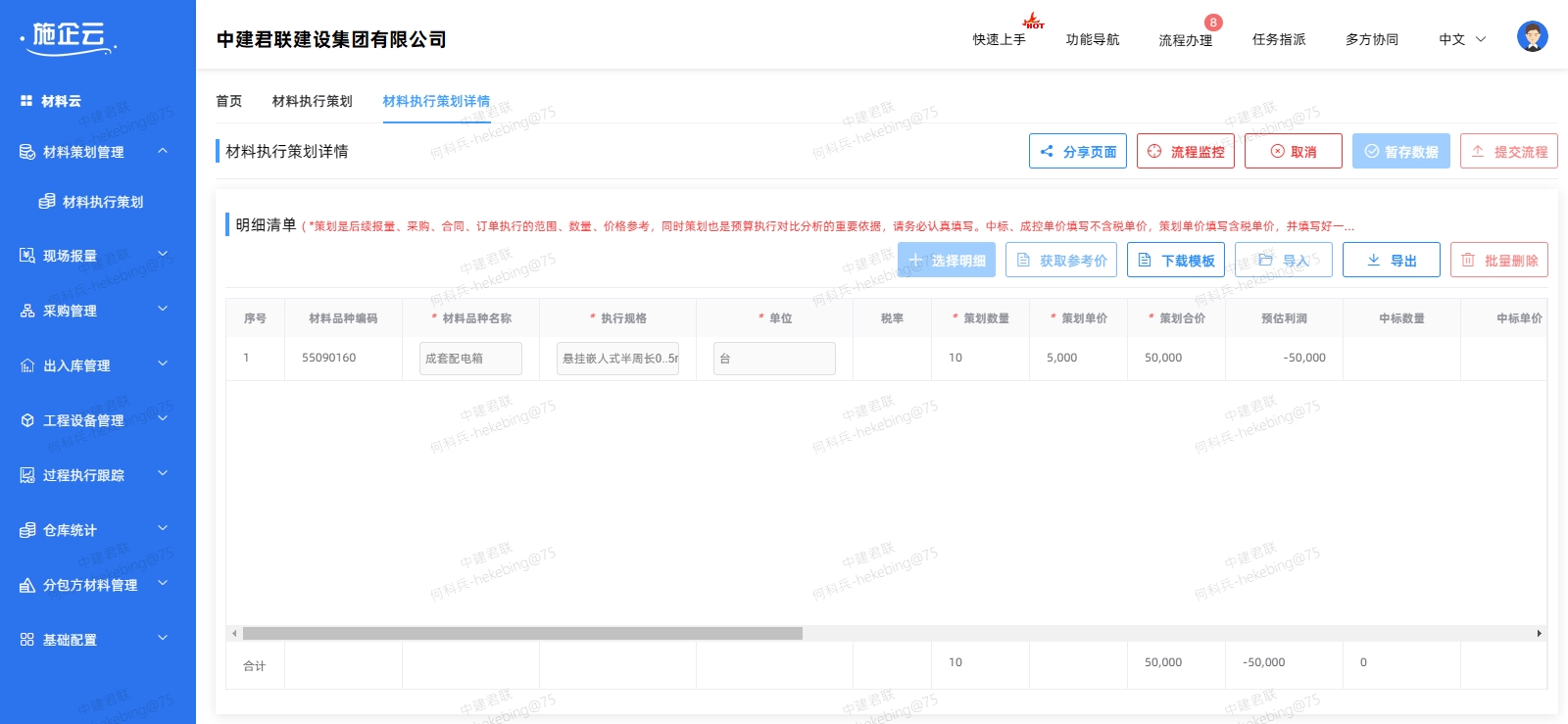
Task: Click the 导出 export button
Action: [x=1391, y=261]
